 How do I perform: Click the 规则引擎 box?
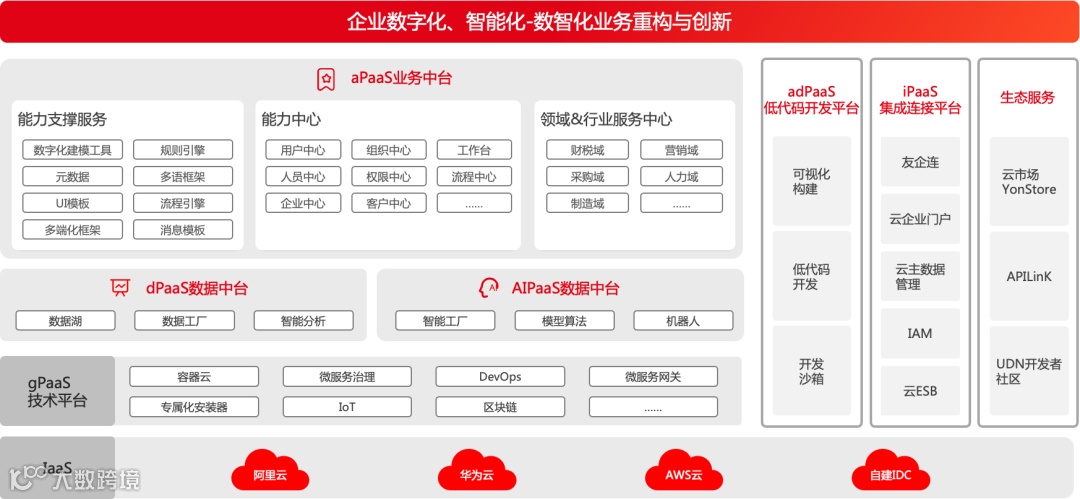pyautogui.click(x=183, y=150)
